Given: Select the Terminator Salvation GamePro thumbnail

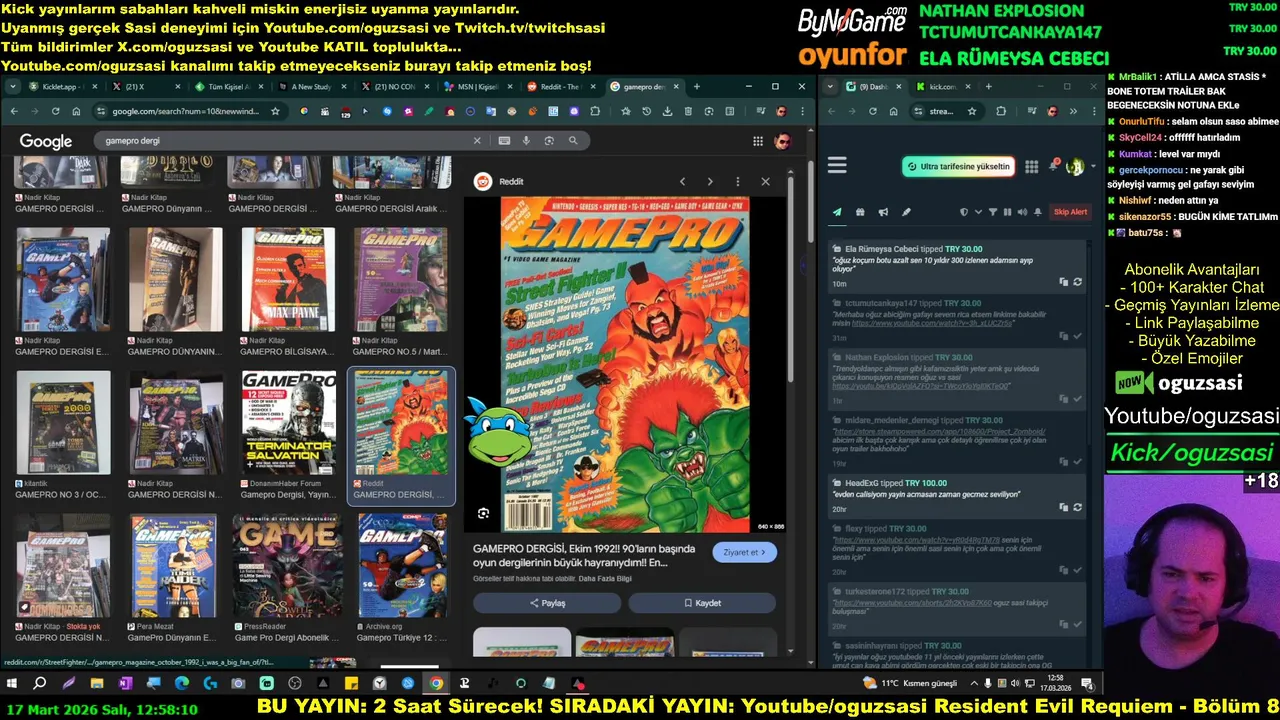Looking at the screenshot, I should (289, 422).
